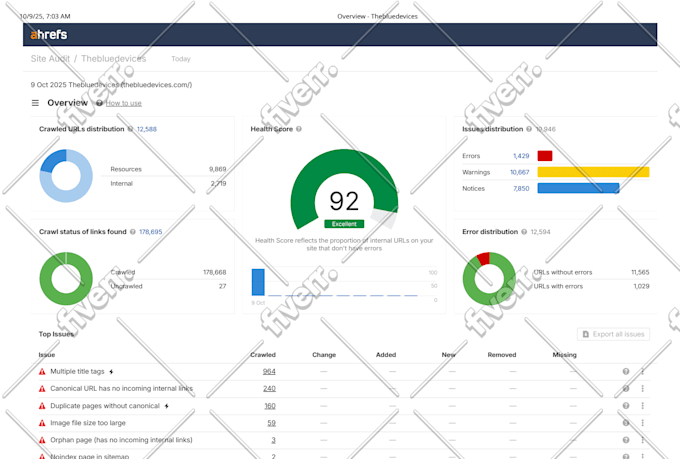Open more options for Canonical URL issue row
Screen dimensions: 680x459
pyautogui.click(x=643, y=389)
